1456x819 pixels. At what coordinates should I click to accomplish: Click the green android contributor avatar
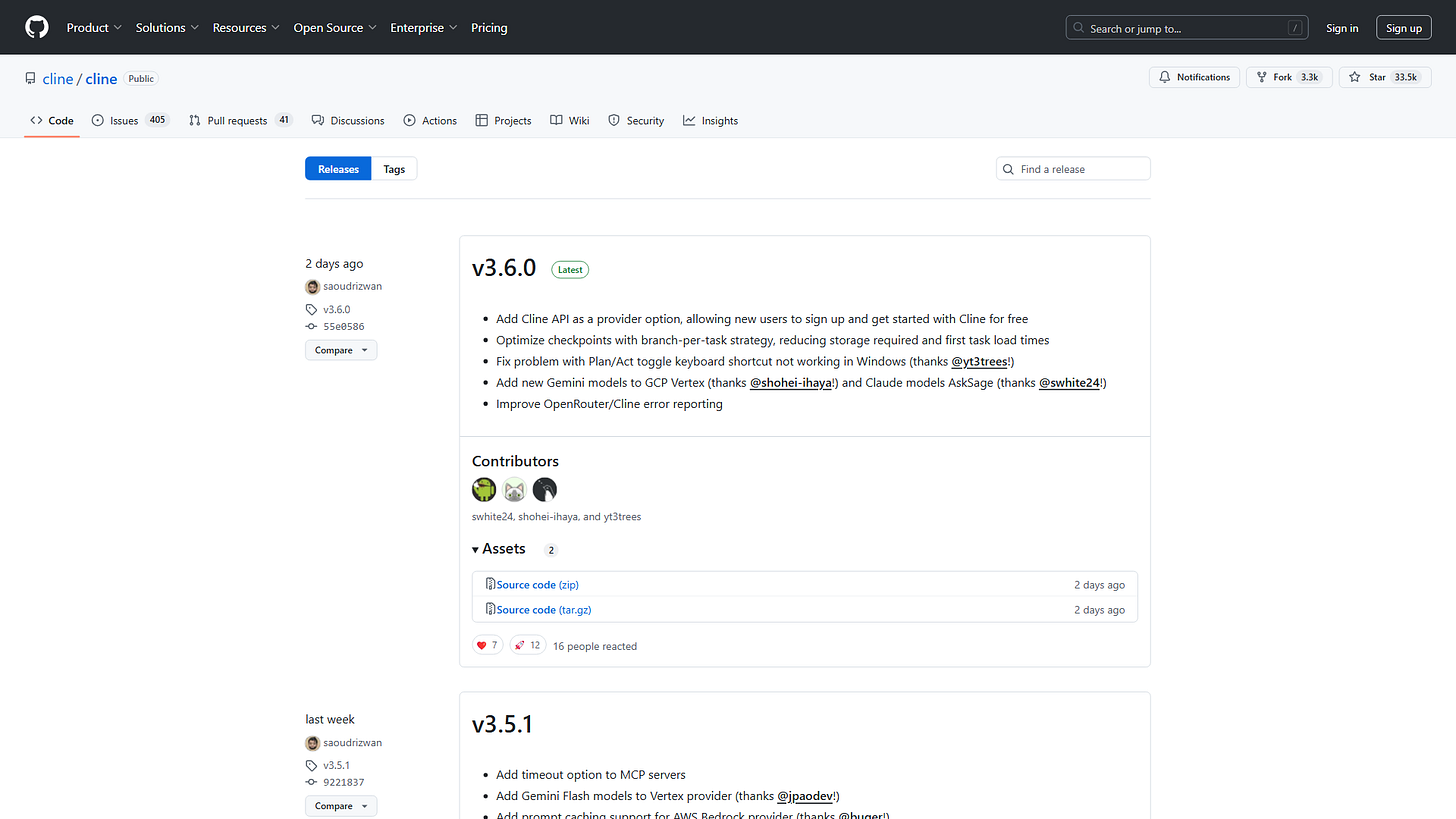(484, 489)
